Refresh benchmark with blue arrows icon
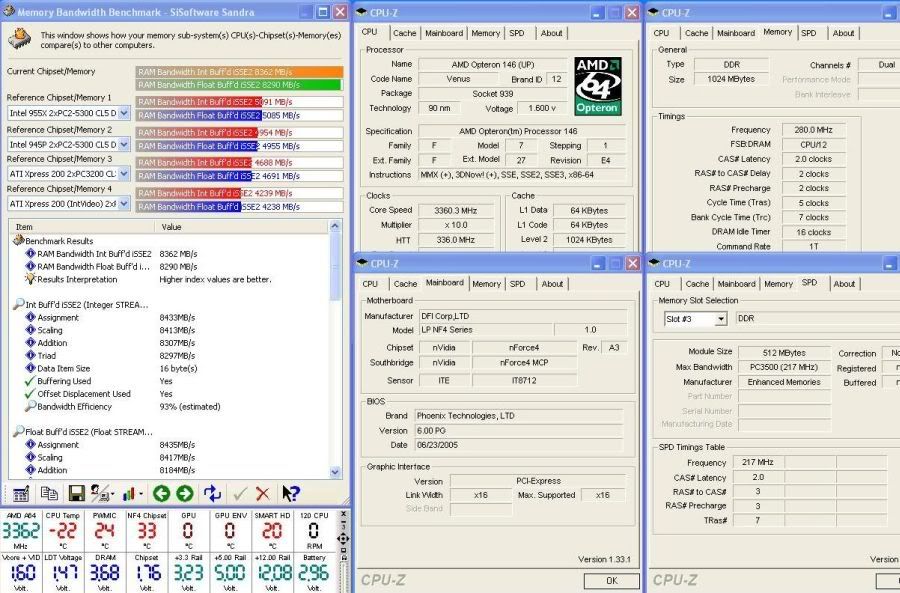 (x=212, y=493)
